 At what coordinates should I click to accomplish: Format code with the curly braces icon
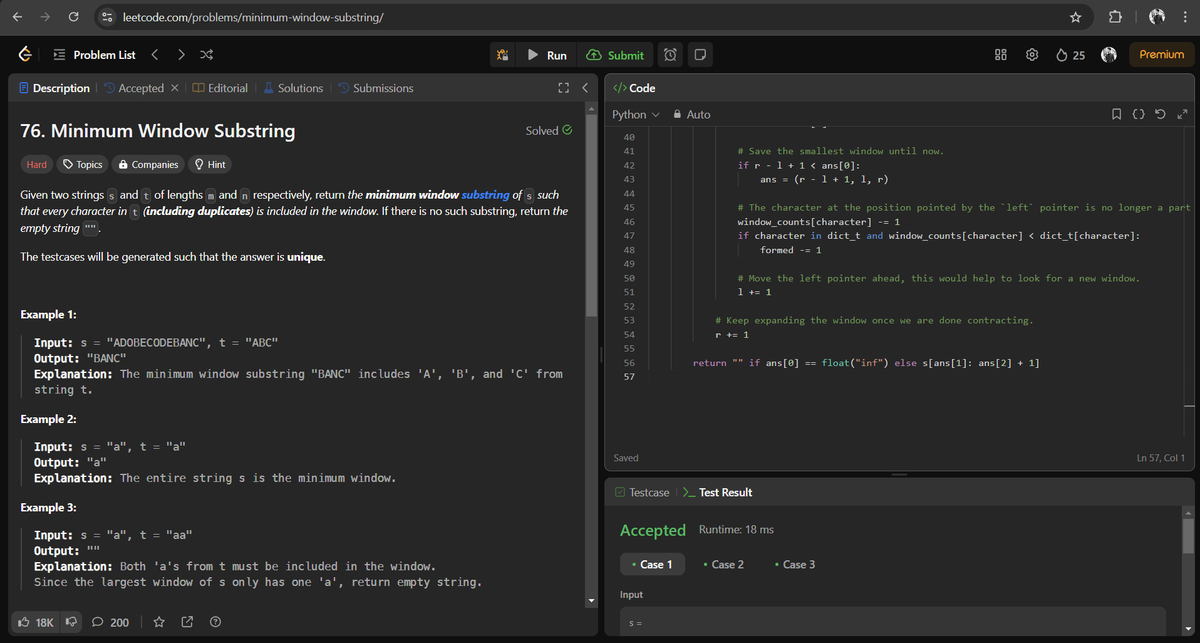pyautogui.click(x=1139, y=113)
